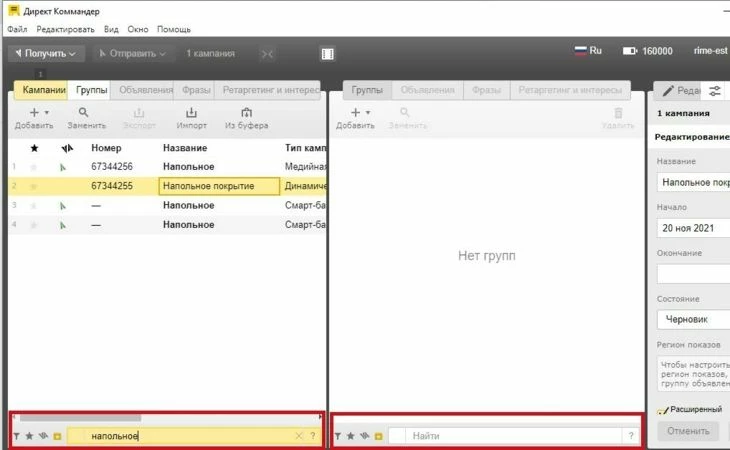The image size is (730, 450).
Task: Expand the Отправить dropdown button
Action: (x=133, y=54)
